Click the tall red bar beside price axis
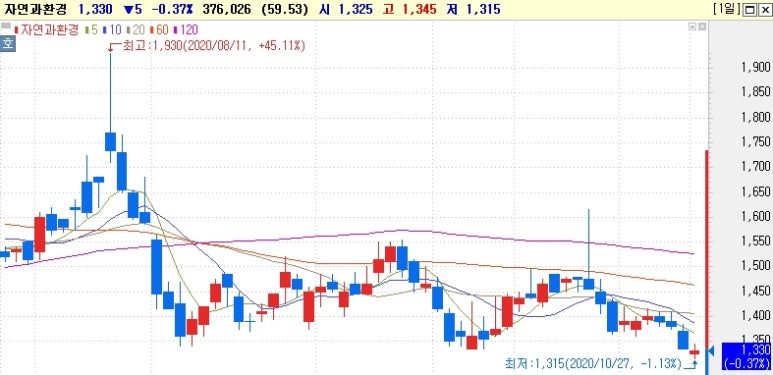 [x=707, y=250]
